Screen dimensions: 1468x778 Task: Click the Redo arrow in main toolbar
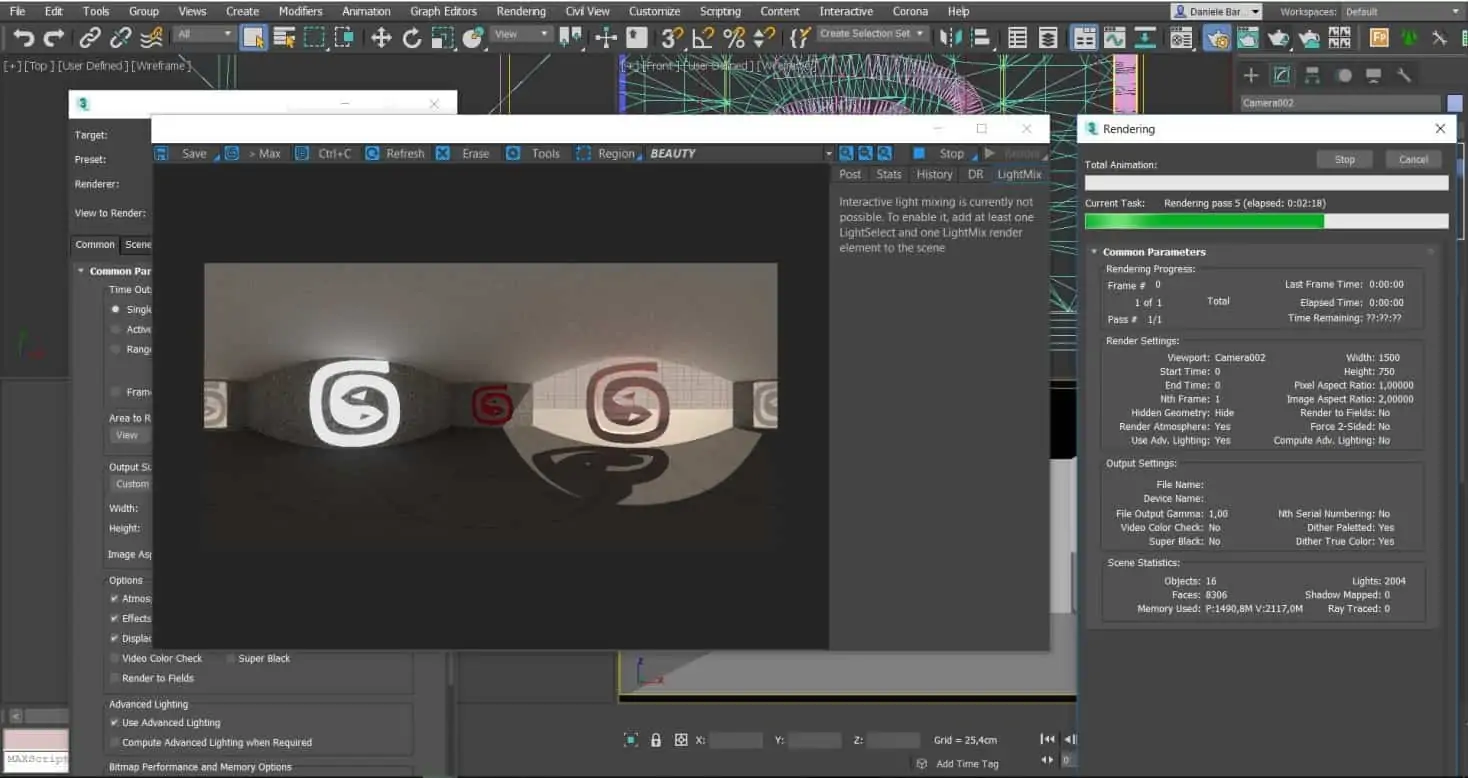tap(54, 38)
